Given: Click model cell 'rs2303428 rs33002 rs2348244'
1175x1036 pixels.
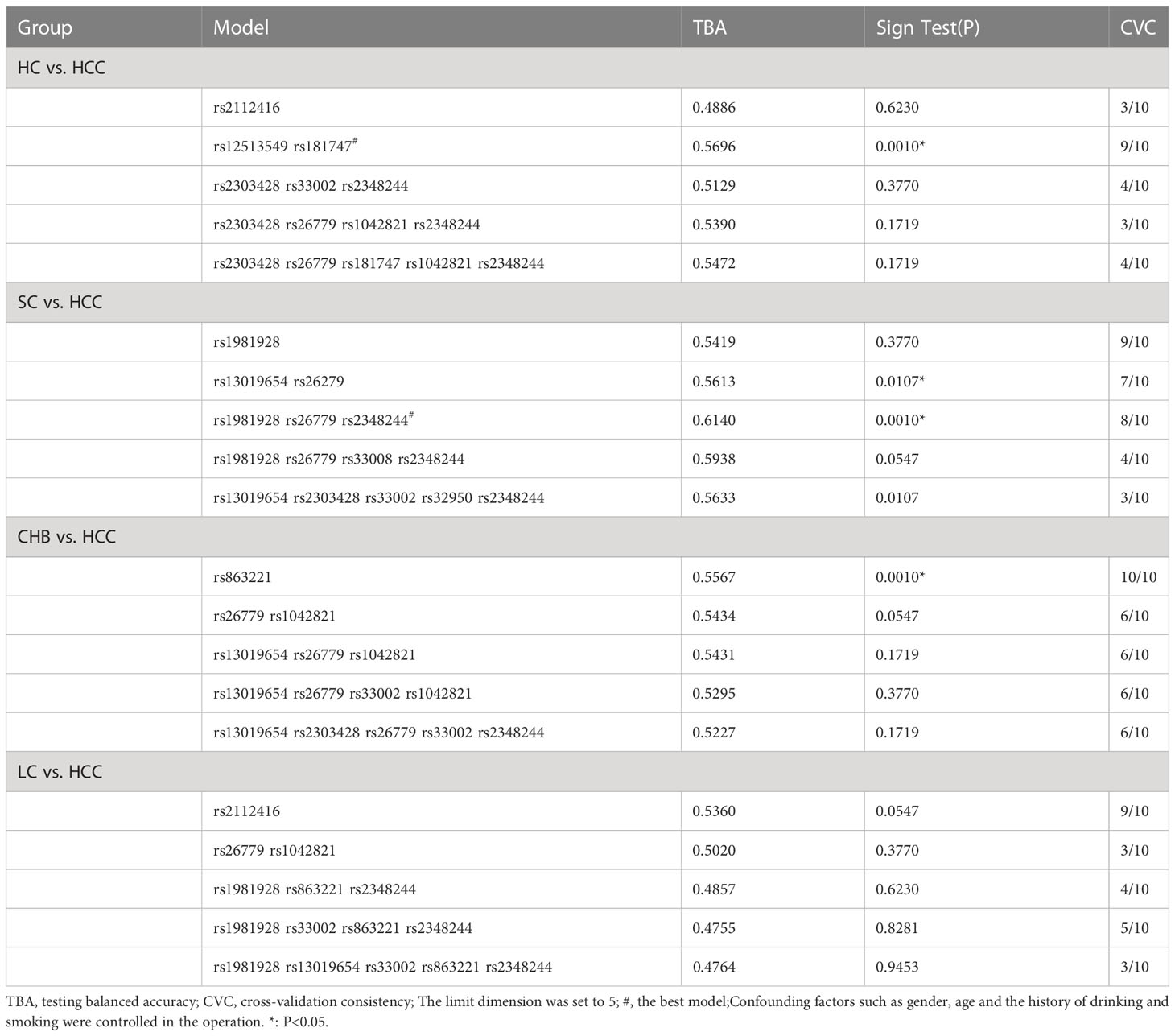Looking at the screenshot, I should tap(311, 185).
